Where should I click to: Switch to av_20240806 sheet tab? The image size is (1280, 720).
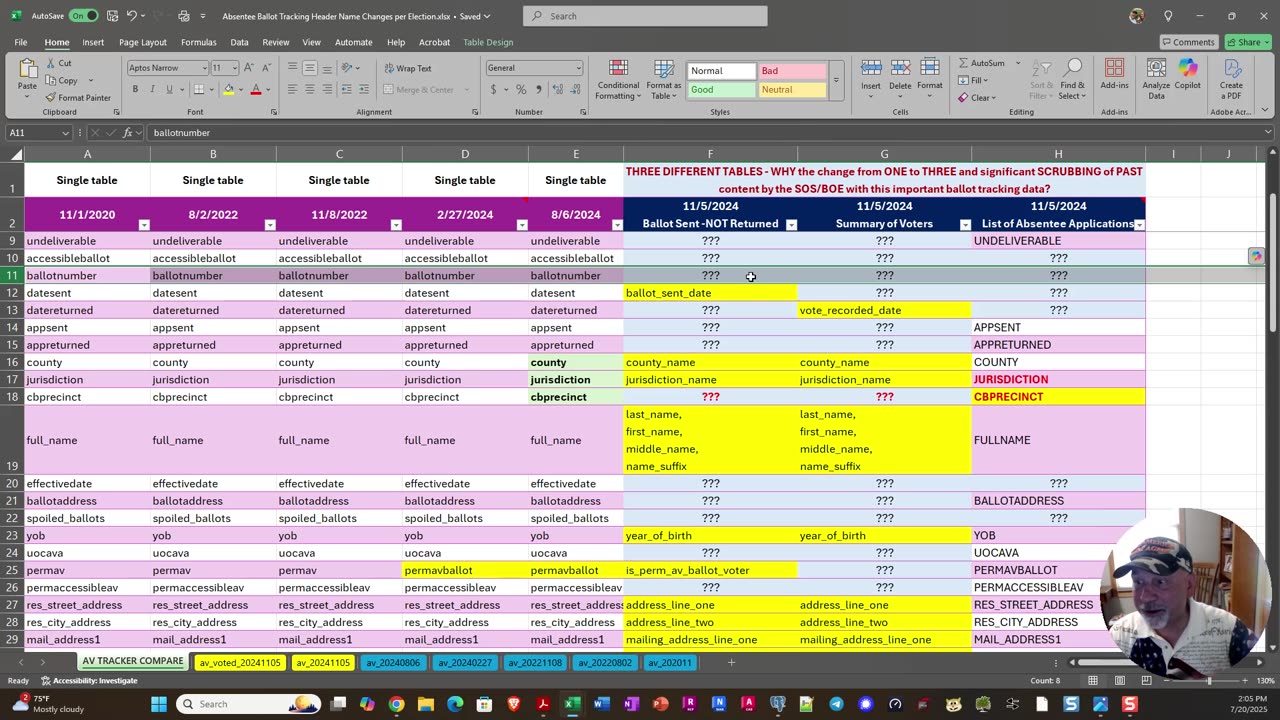click(x=393, y=662)
